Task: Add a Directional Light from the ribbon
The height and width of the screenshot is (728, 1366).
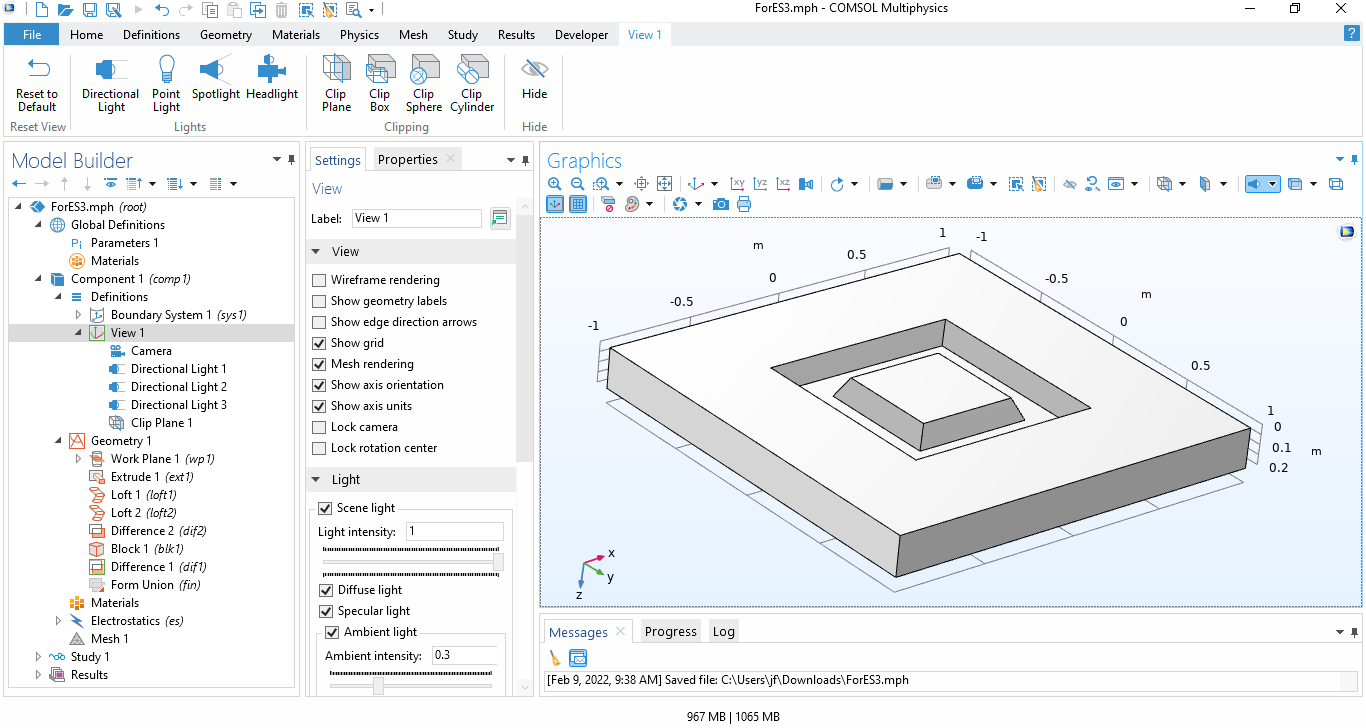Action: point(110,84)
